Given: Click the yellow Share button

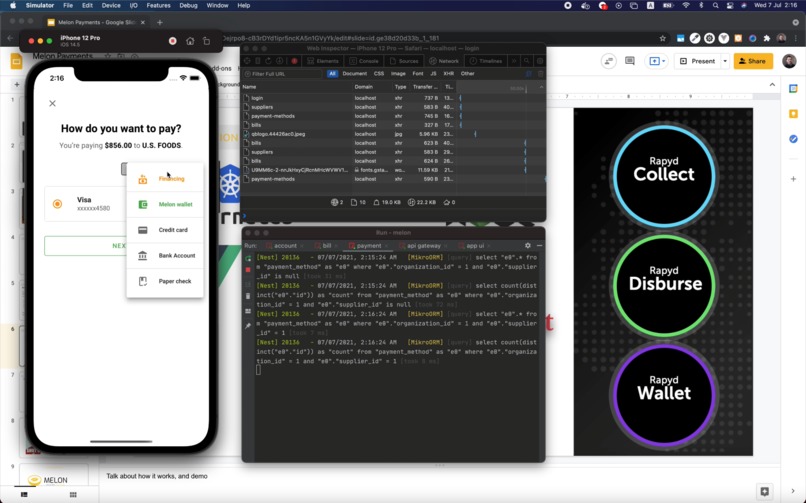Looking at the screenshot, I should 753,61.
